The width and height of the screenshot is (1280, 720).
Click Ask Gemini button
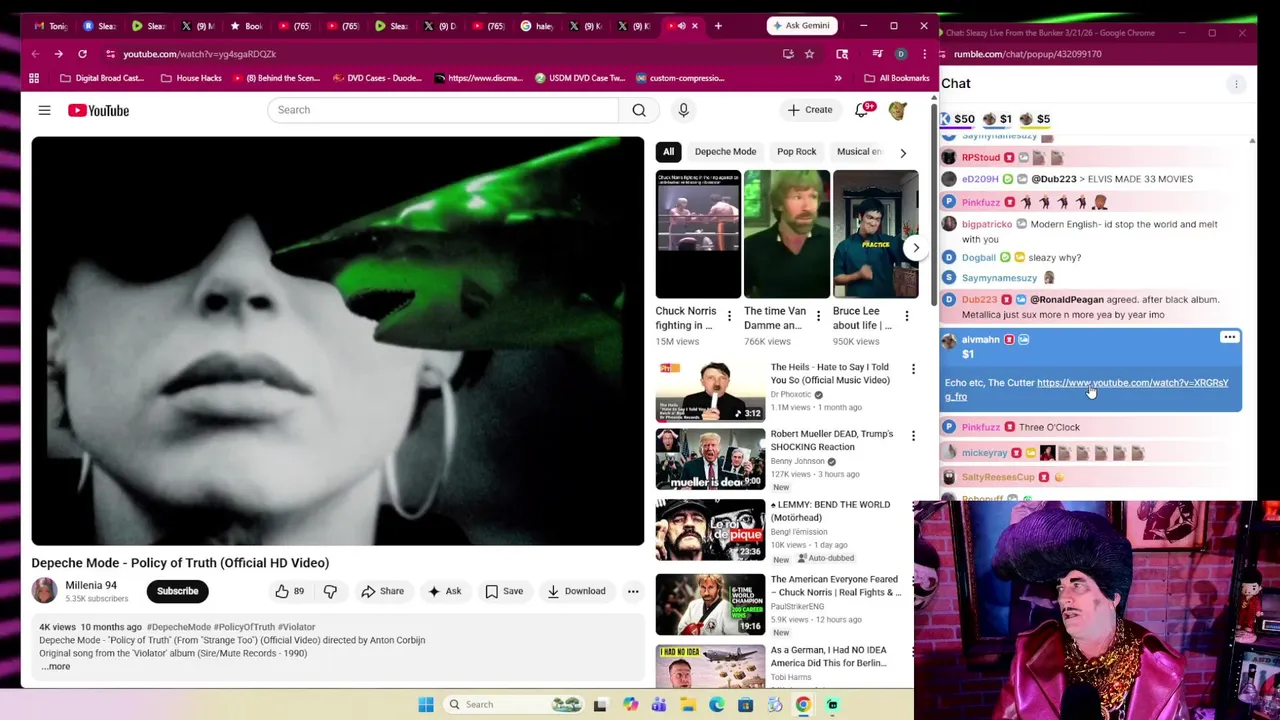(800, 26)
